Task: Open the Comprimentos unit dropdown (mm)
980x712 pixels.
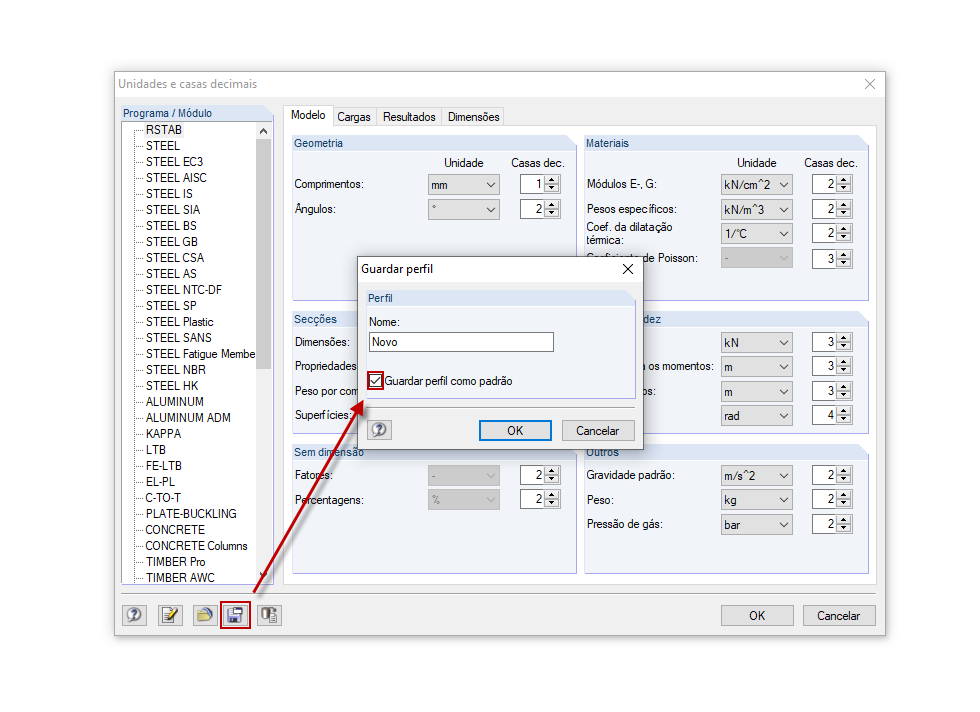Action: [464, 184]
